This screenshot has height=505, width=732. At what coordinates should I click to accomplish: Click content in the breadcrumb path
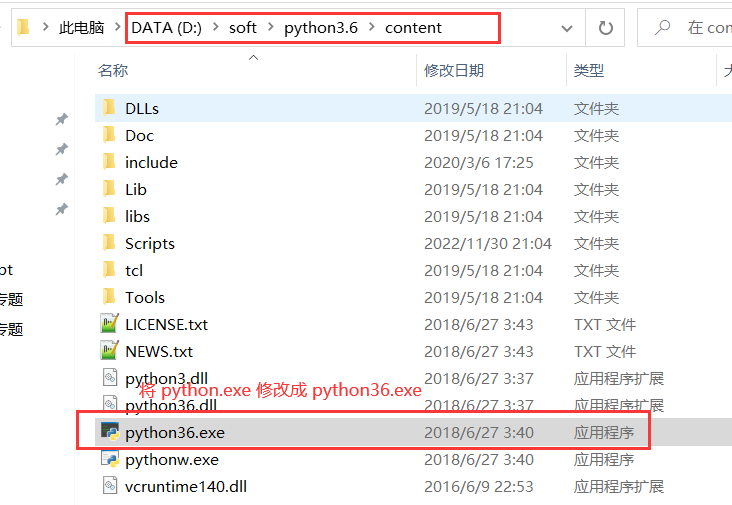413,28
